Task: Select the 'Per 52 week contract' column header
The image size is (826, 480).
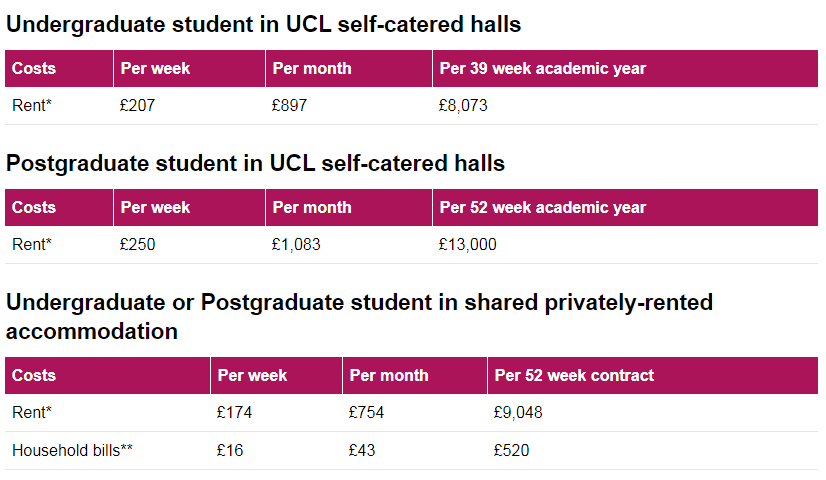Action: coord(574,376)
